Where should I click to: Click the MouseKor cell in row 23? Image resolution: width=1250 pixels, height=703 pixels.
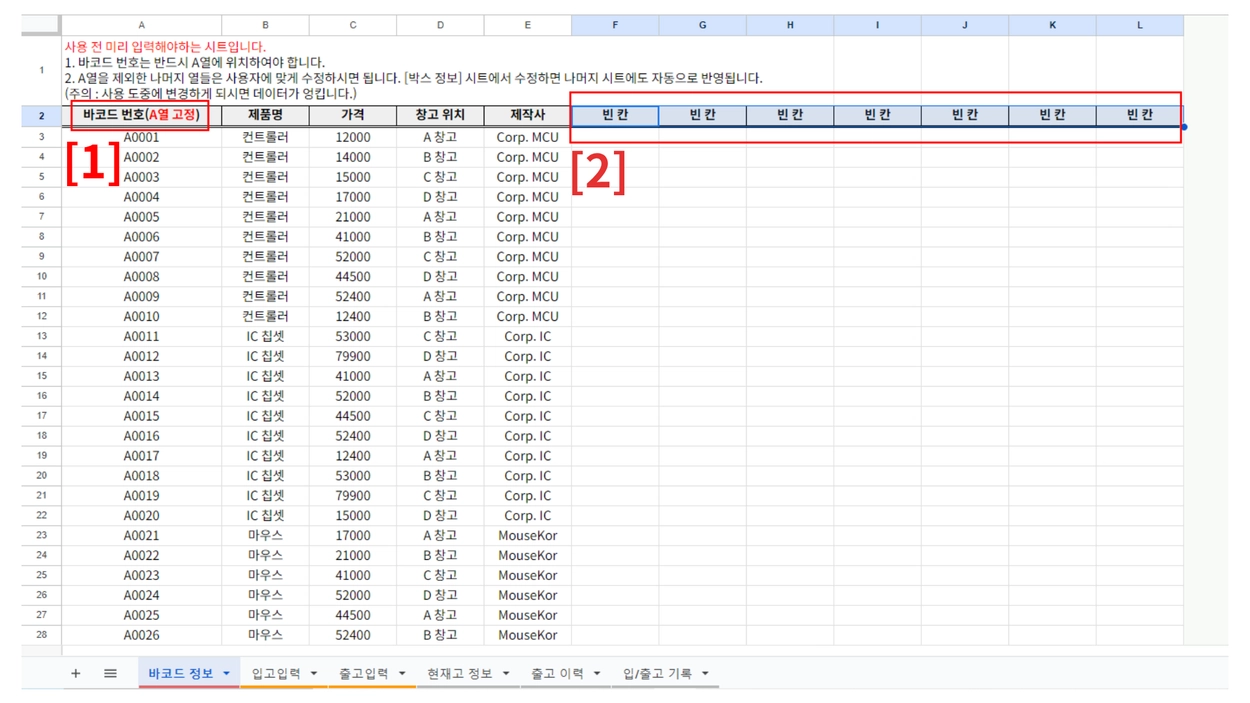pyautogui.click(x=527, y=535)
